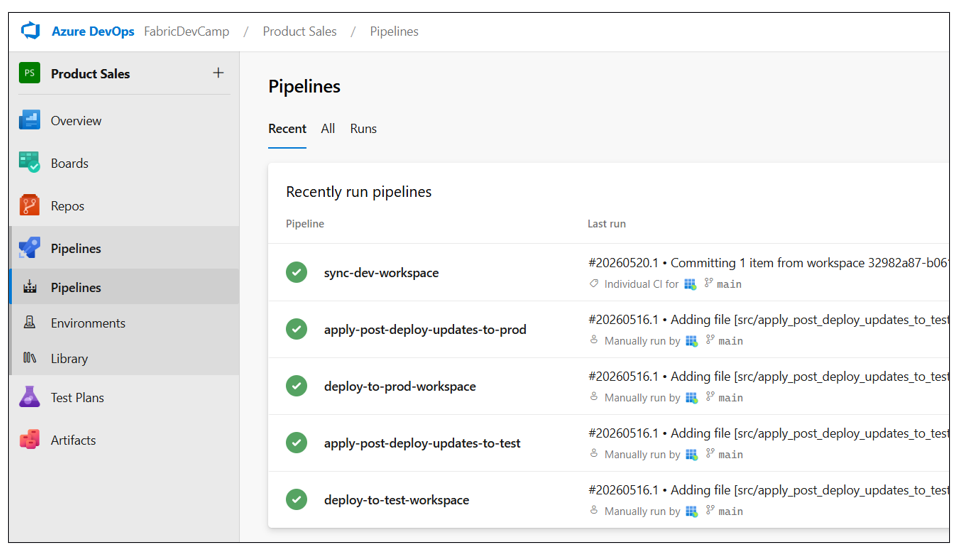Switch to the All tab
The width and height of the screenshot is (955, 549).
click(328, 129)
